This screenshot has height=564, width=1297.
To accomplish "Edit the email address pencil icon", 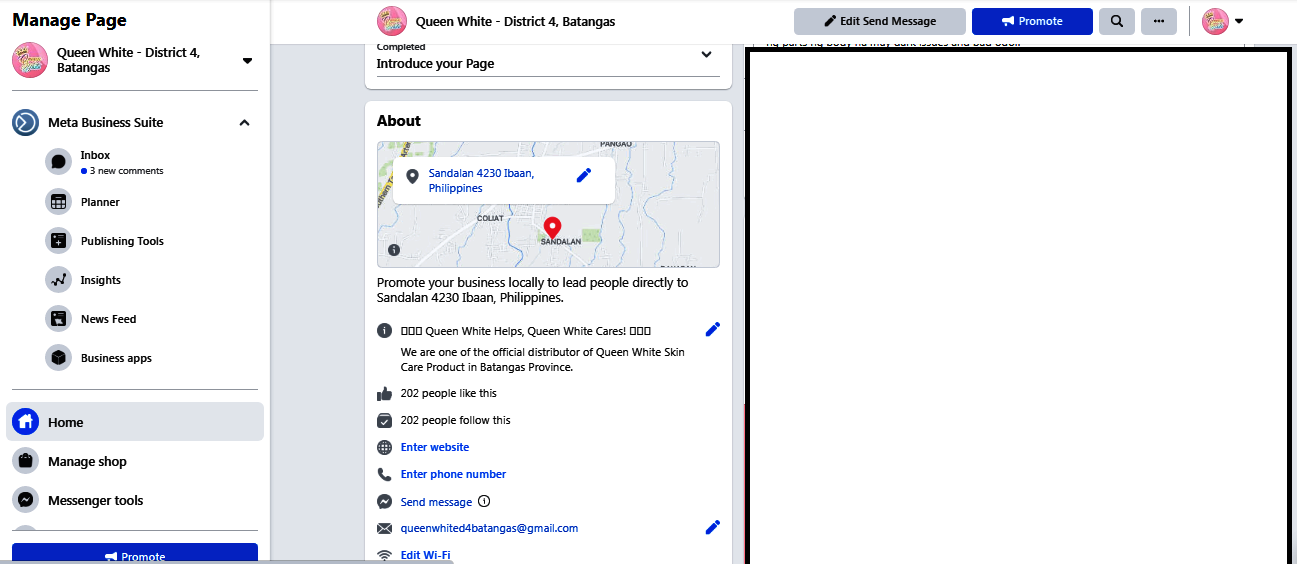I will [x=713, y=527].
